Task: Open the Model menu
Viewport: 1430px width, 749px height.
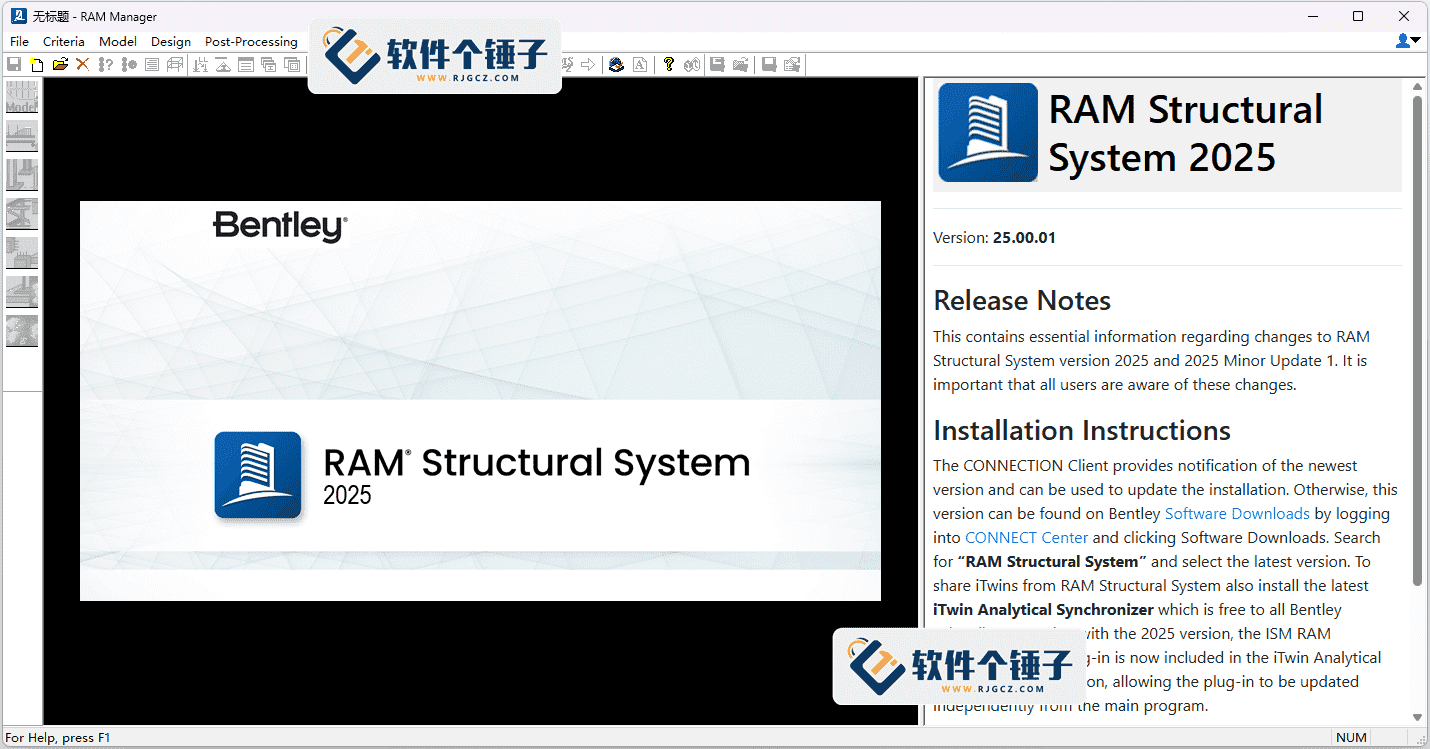Action: pyautogui.click(x=118, y=42)
